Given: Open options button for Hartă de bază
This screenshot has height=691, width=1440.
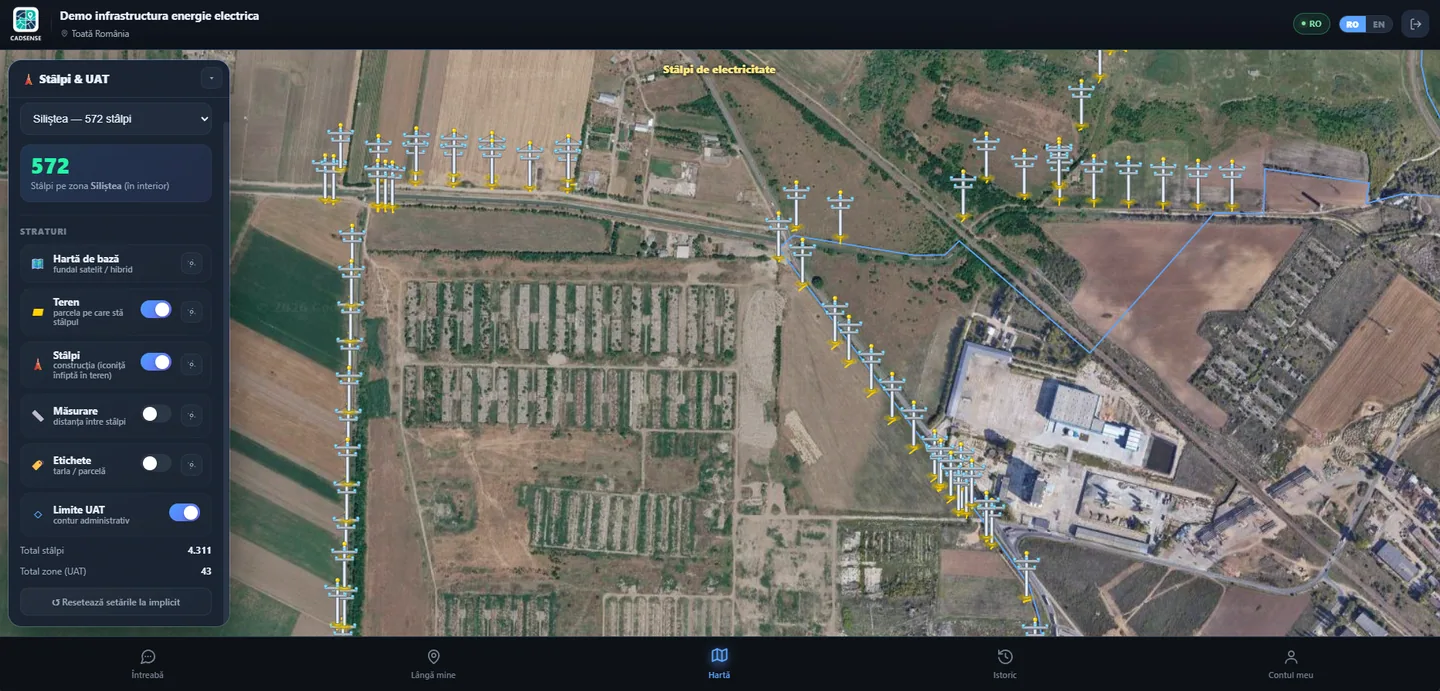Looking at the screenshot, I should click(191, 263).
